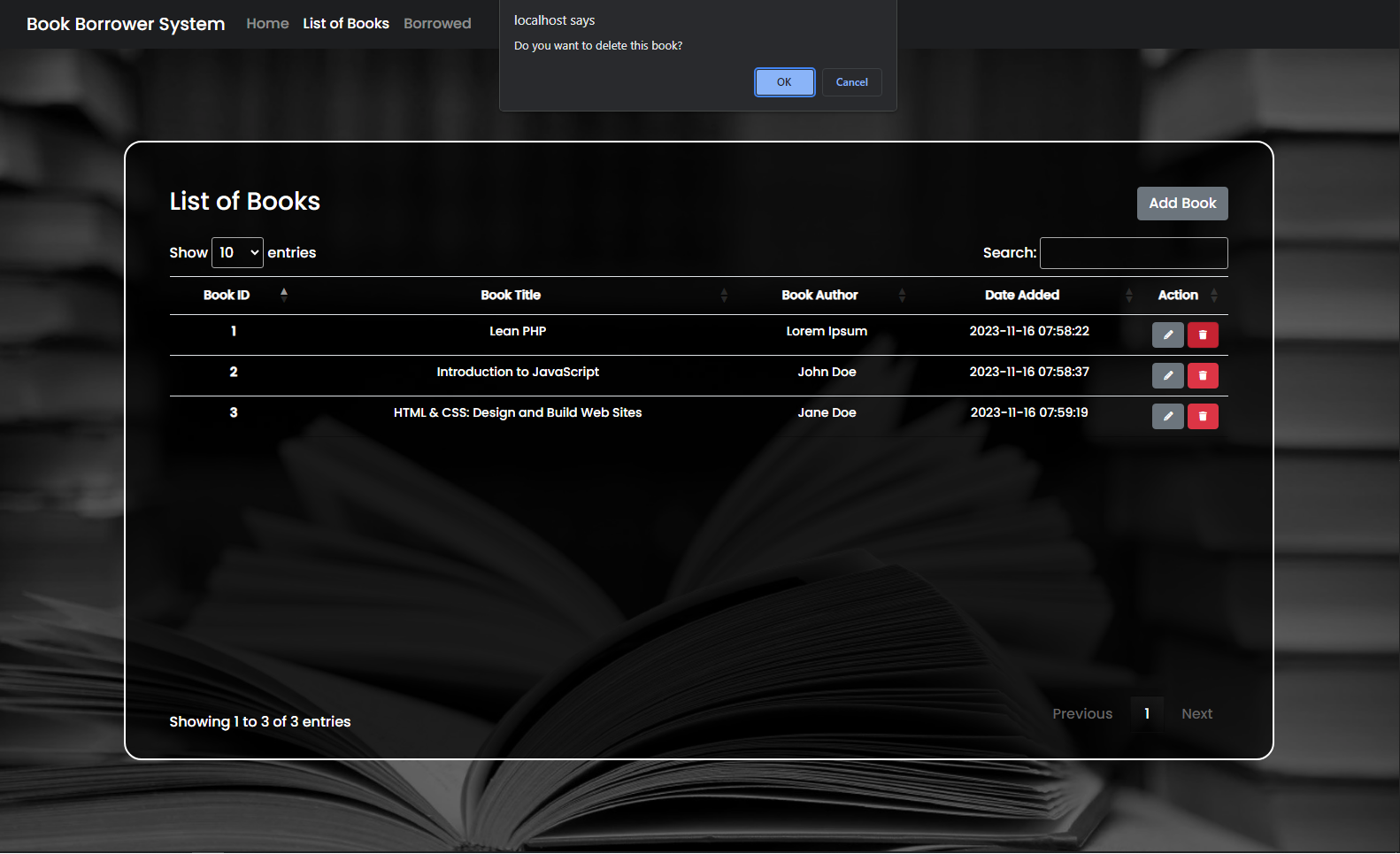Viewport: 1400px width, 854px height.
Task: Click the edit pencil icon for Lean PHP
Action: coord(1167,335)
